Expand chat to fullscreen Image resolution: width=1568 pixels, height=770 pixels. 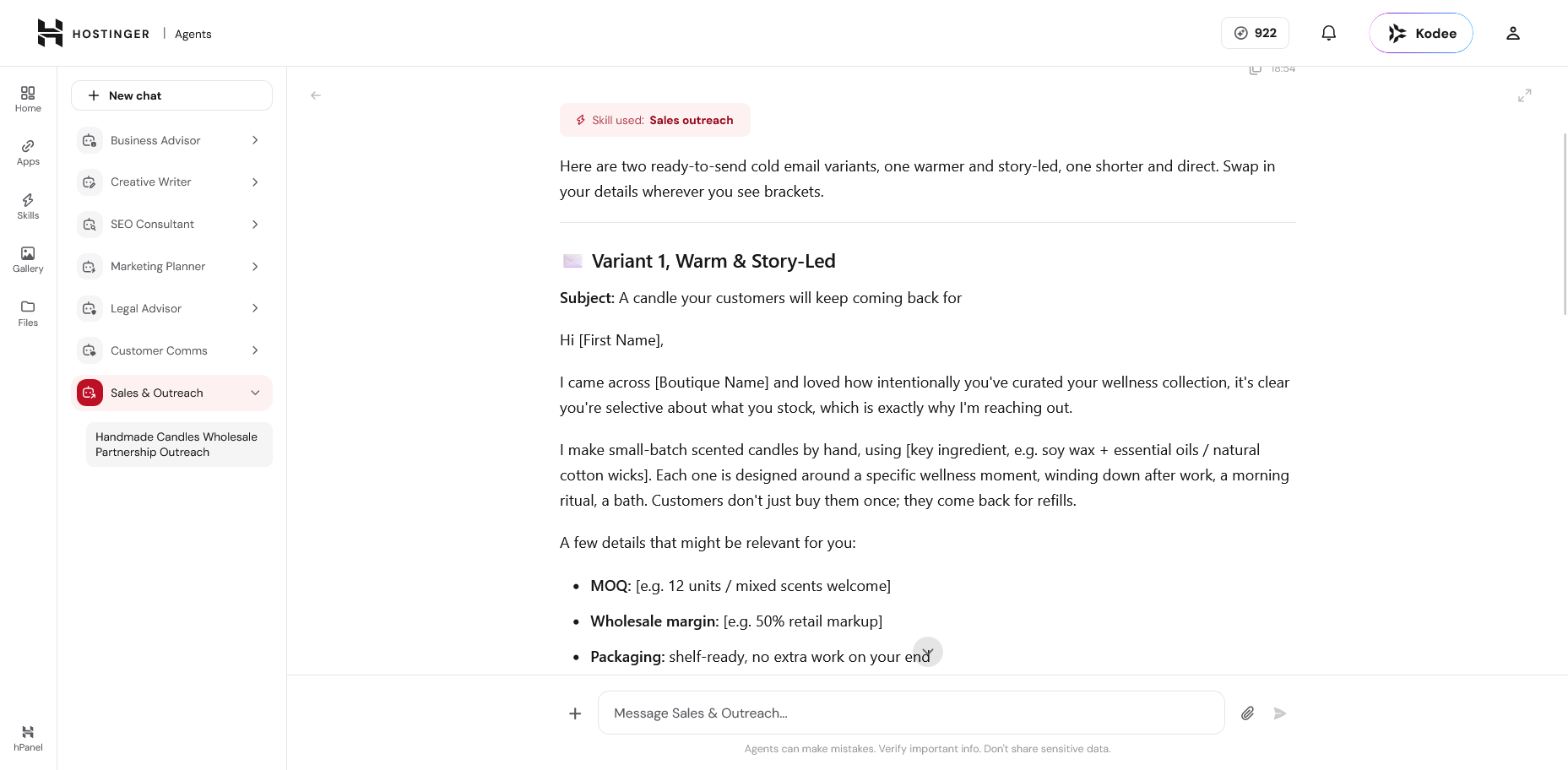[x=1524, y=95]
